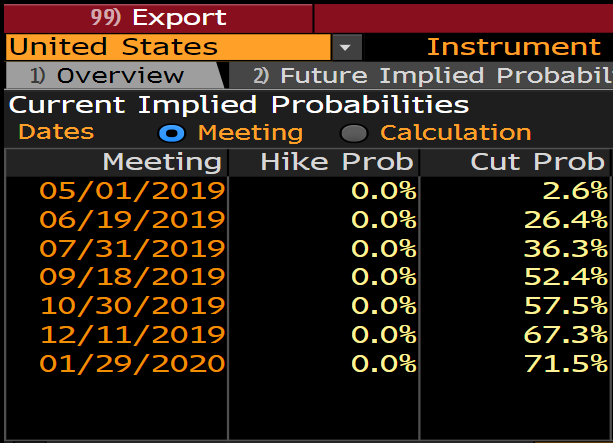Click the Meeting column header

(x=161, y=162)
